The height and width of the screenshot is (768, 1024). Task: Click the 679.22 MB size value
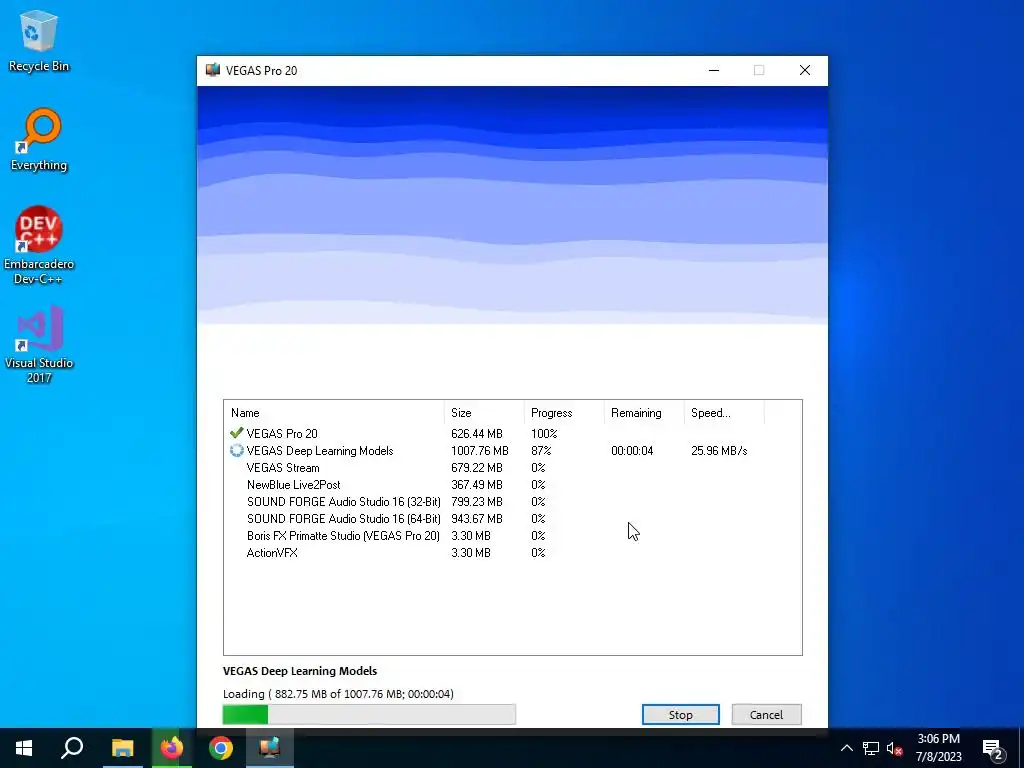point(477,468)
